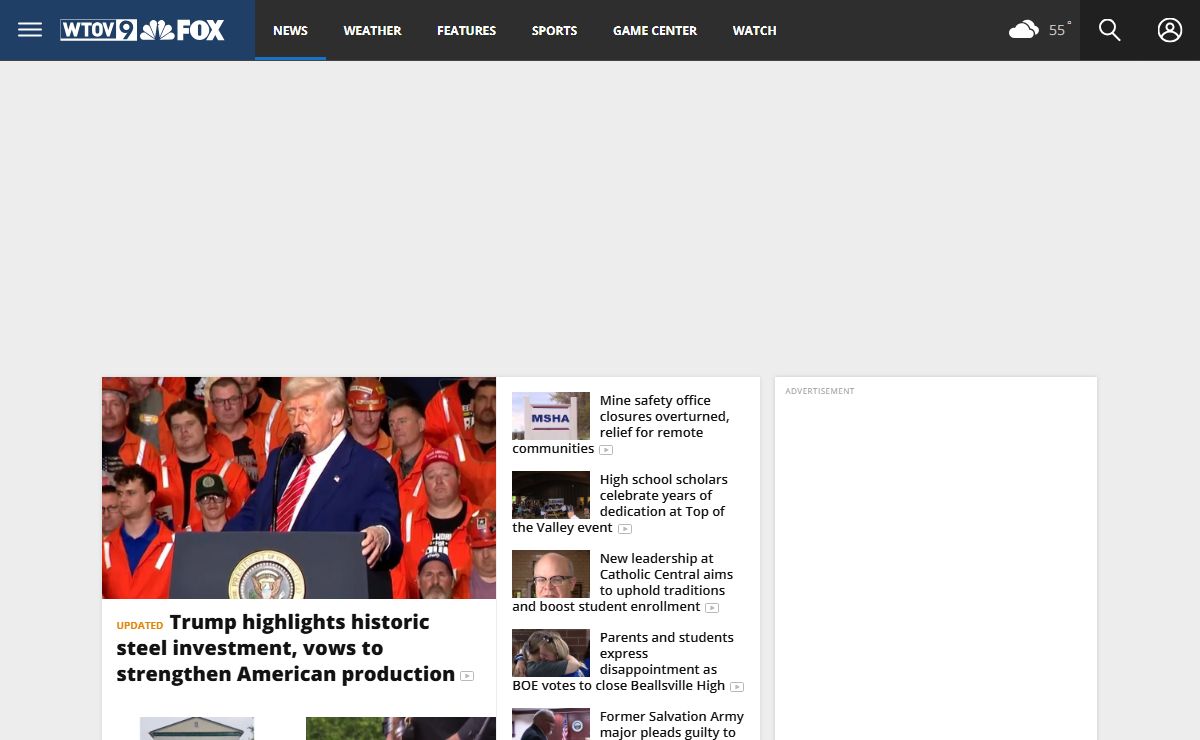Image resolution: width=1200 pixels, height=740 pixels.
Task: Open the NEWS navigation tab
Action: tap(290, 30)
